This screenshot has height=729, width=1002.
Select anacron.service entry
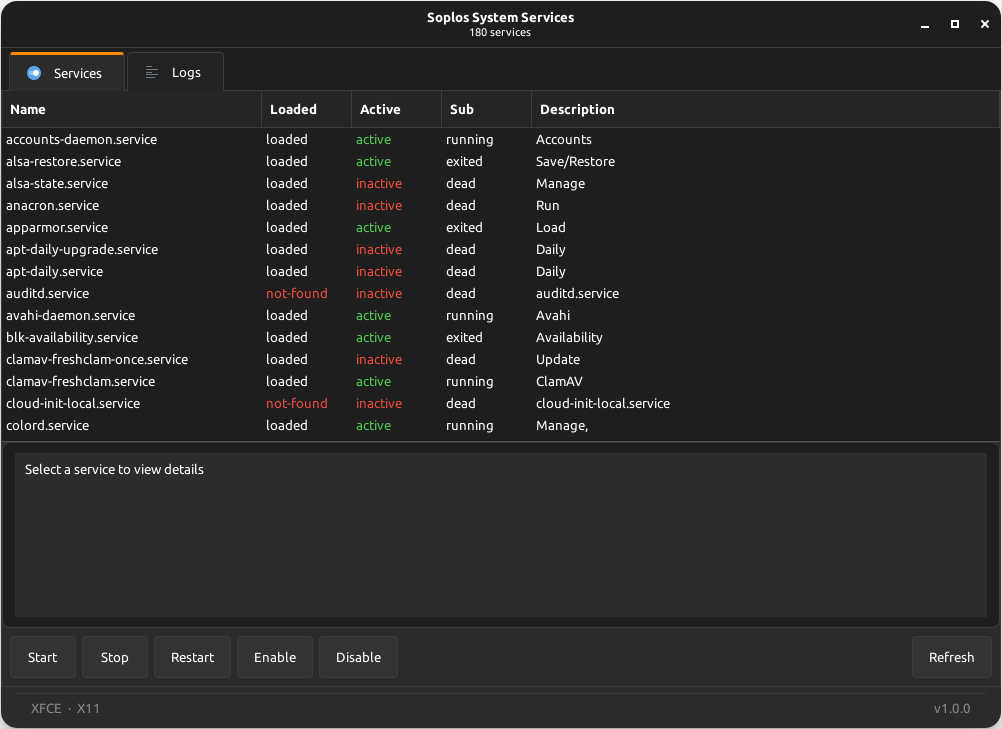tap(500, 205)
